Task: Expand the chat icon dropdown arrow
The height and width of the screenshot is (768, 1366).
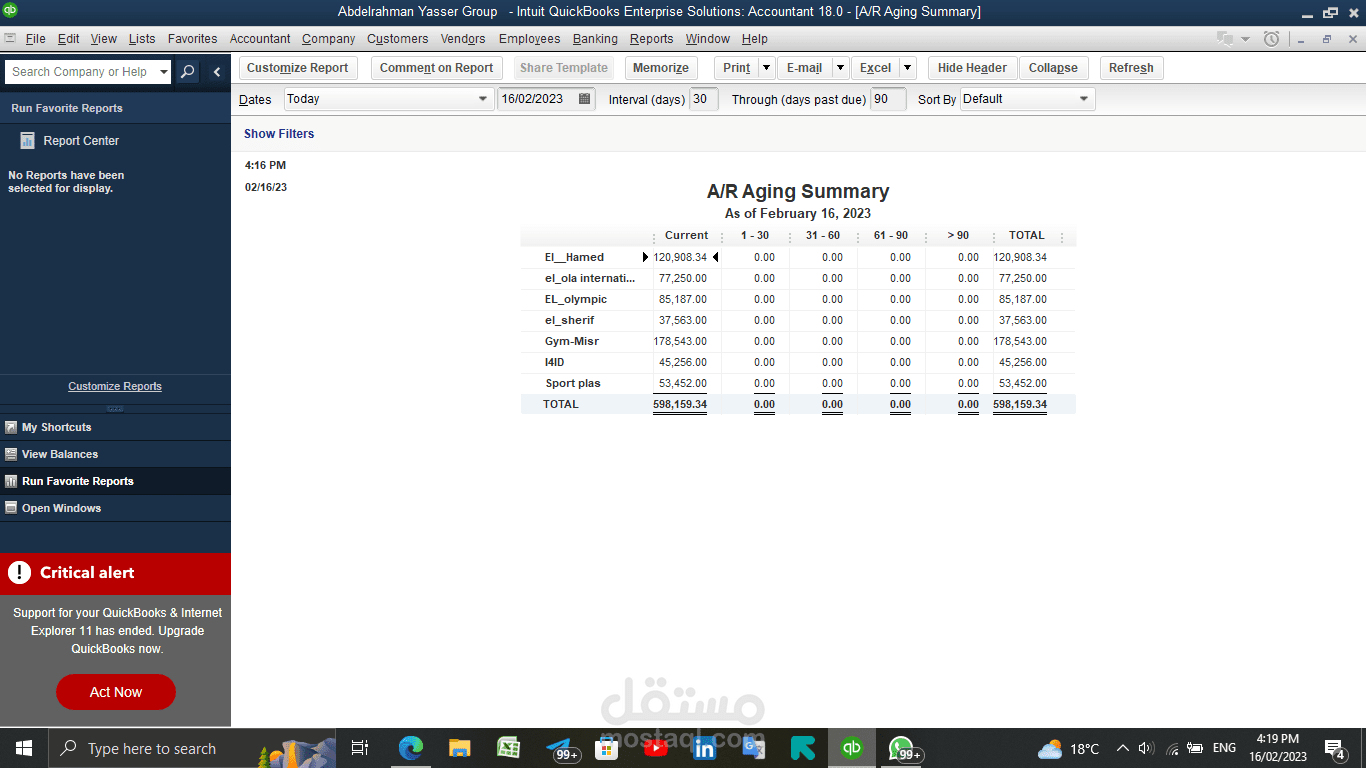Action: tap(1246, 39)
